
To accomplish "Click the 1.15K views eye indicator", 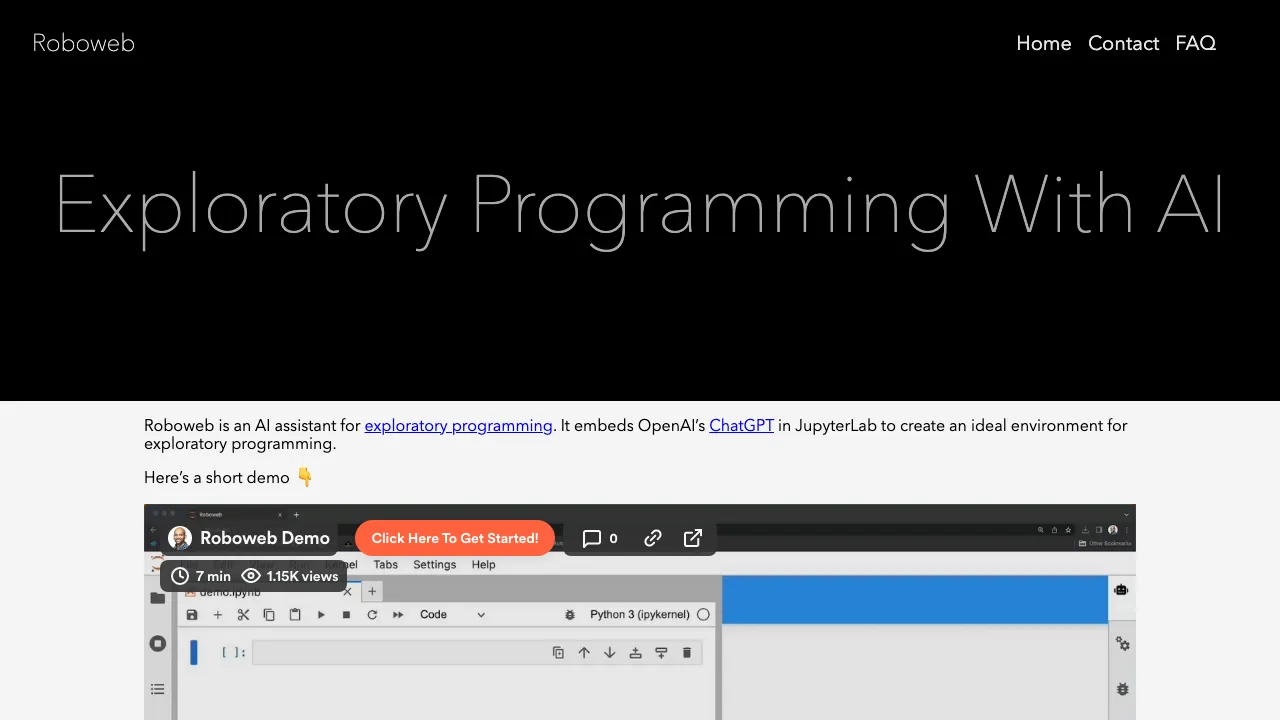I will pos(291,576).
